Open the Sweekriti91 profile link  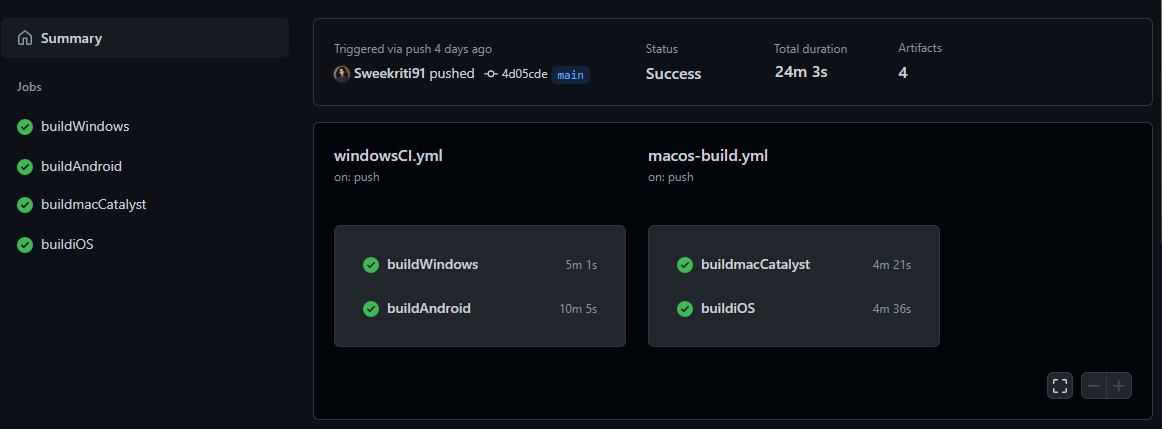coord(390,74)
